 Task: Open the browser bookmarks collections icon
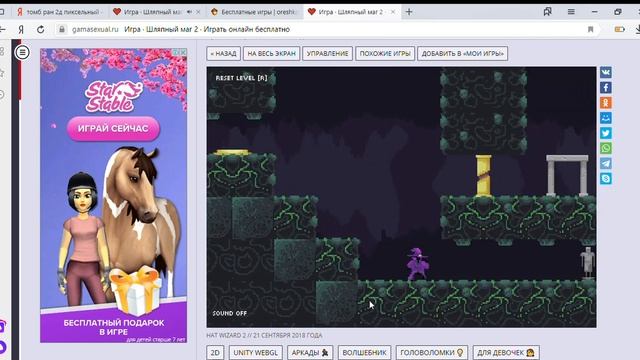(547, 12)
